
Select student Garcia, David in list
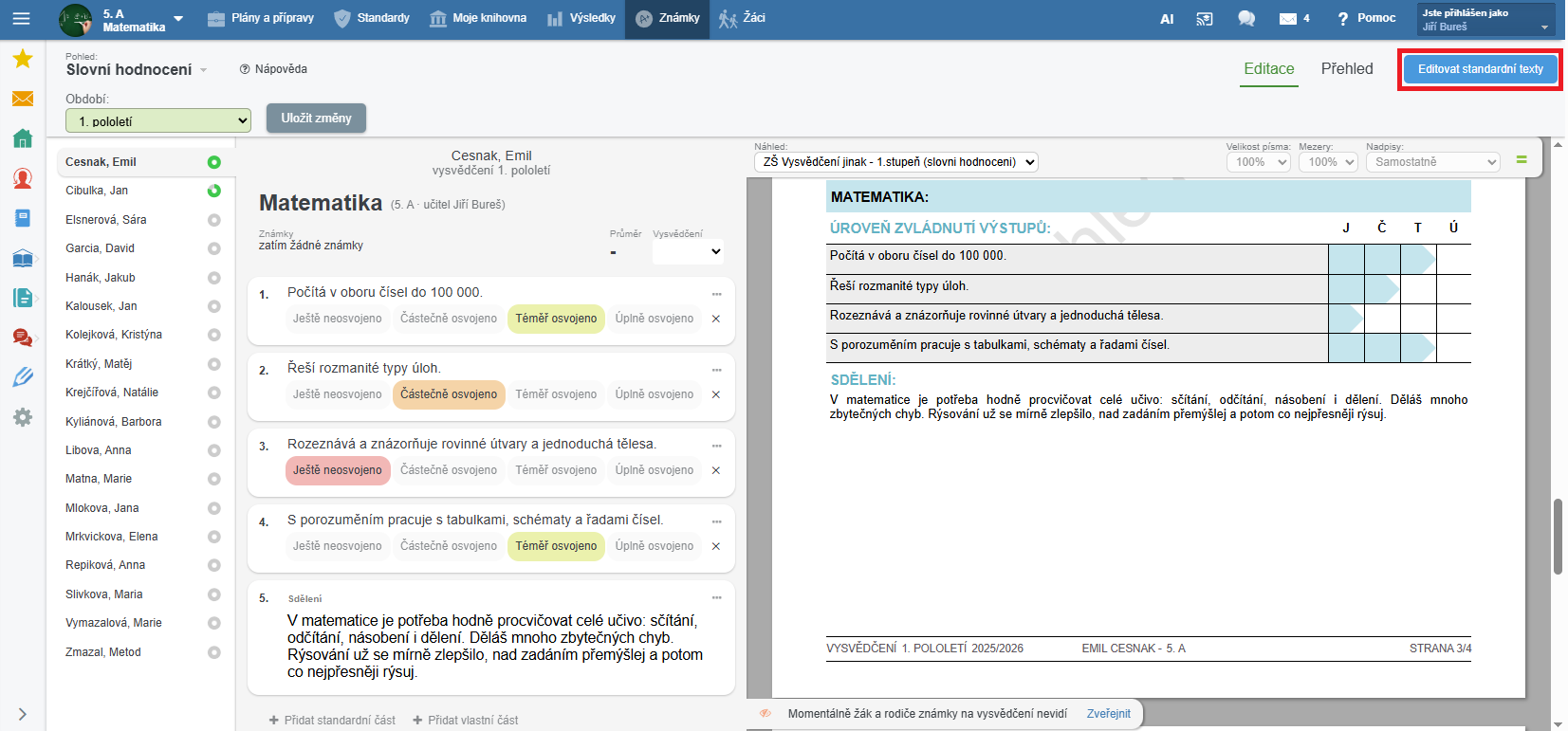[x=101, y=248]
